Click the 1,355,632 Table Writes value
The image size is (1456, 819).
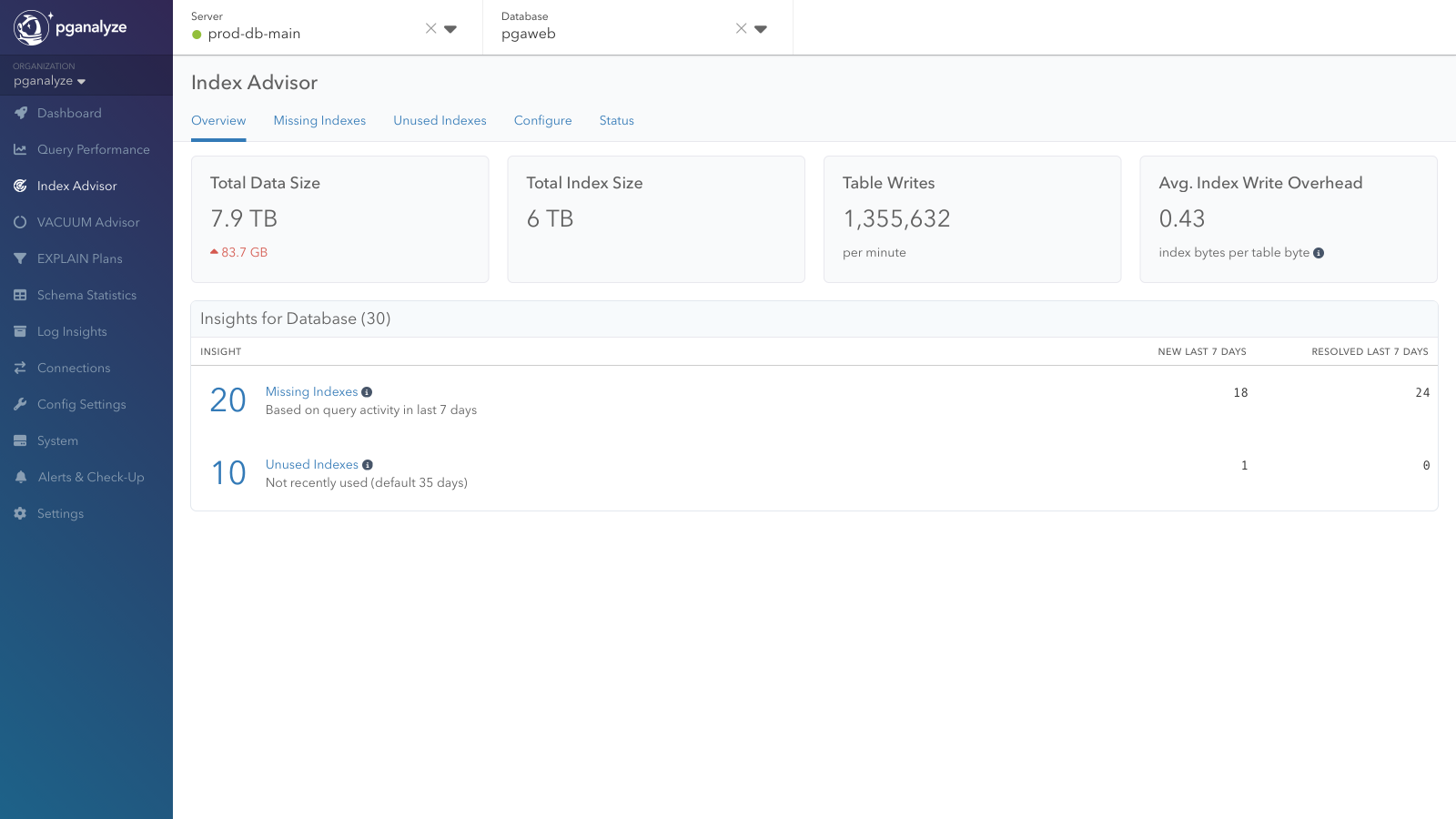(x=896, y=218)
